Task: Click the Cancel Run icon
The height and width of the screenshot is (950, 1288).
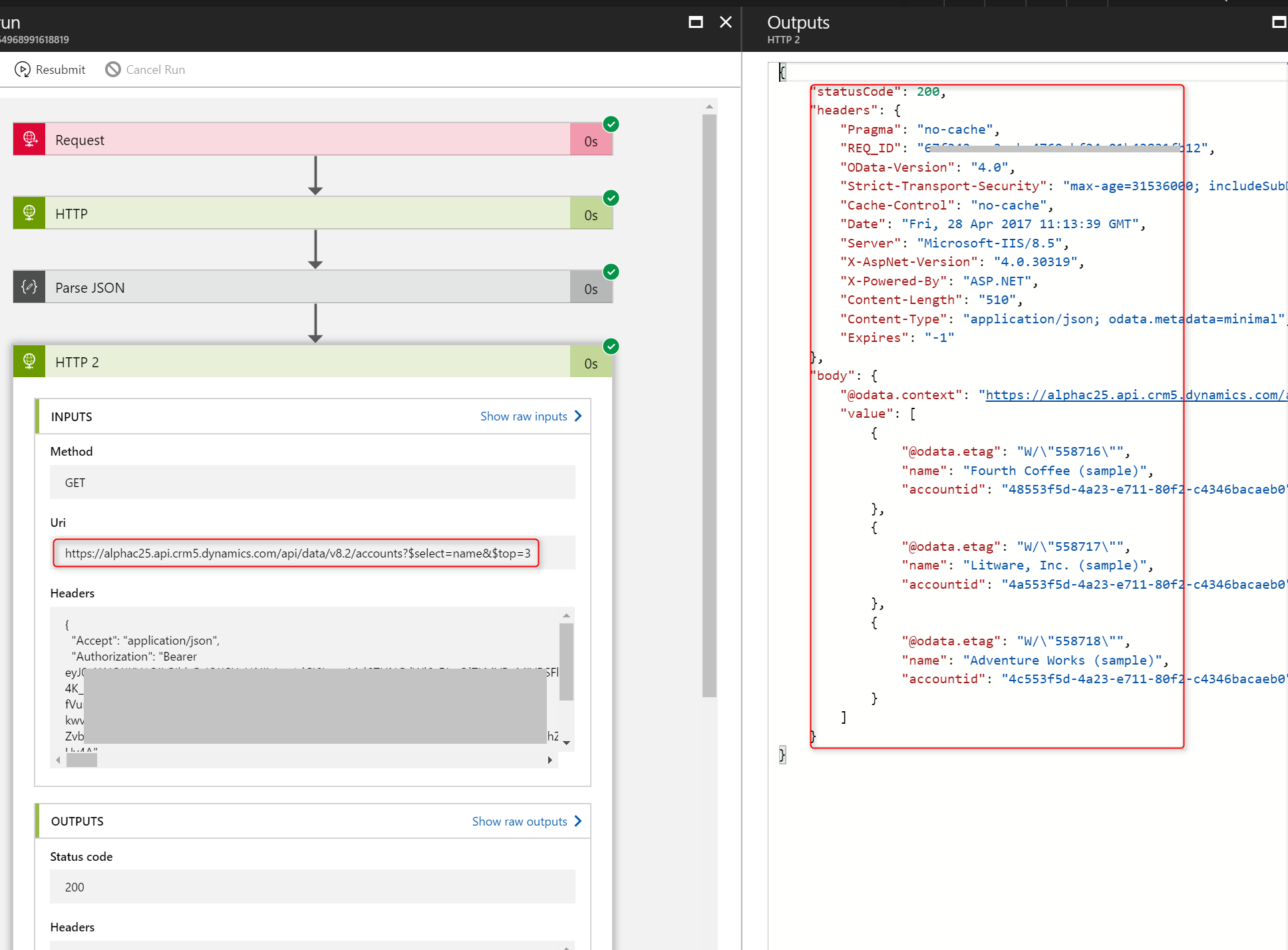Action: (x=113, y=70)
